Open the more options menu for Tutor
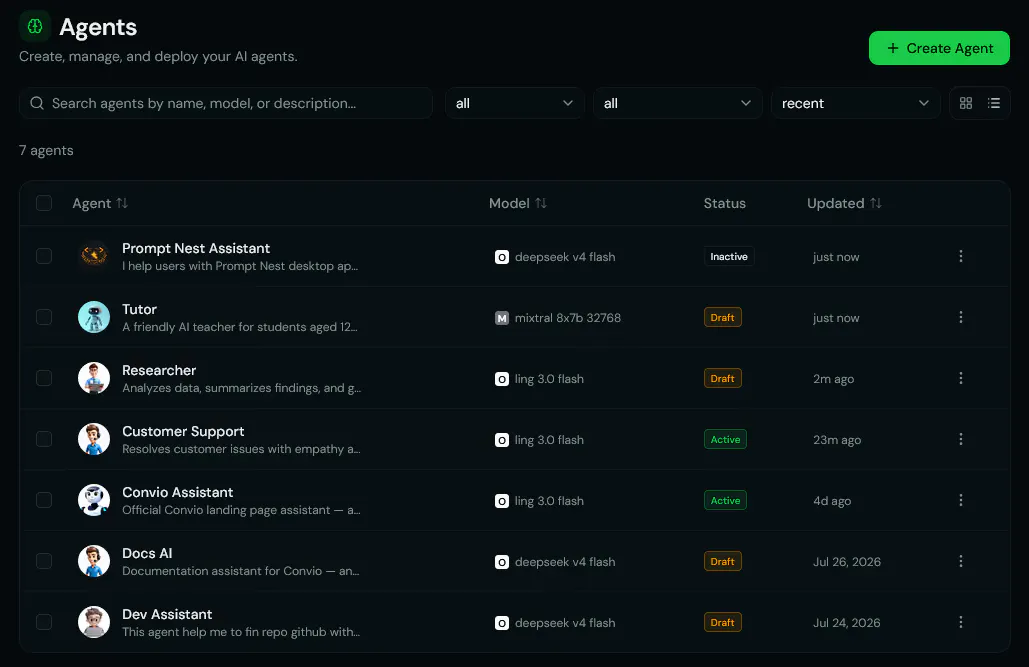The image size is (1029, 667). 960,317
